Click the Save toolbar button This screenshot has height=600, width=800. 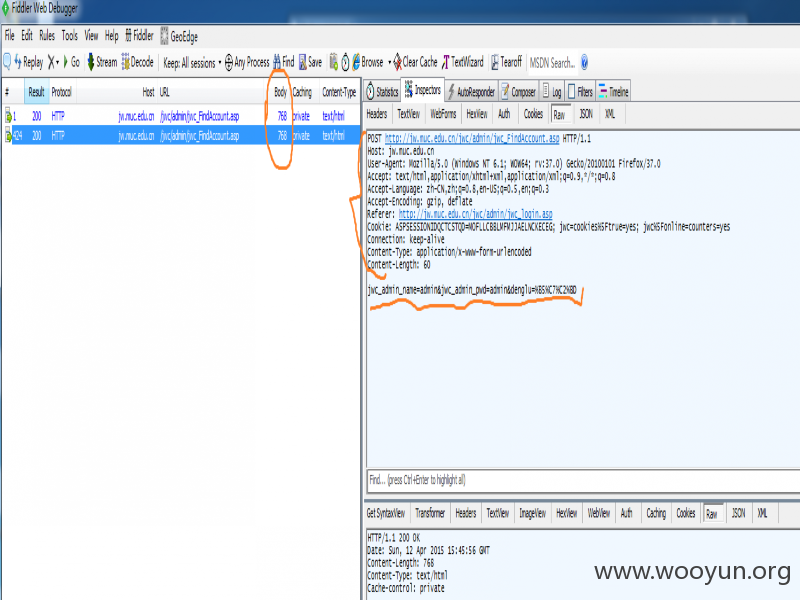point(310,62)
